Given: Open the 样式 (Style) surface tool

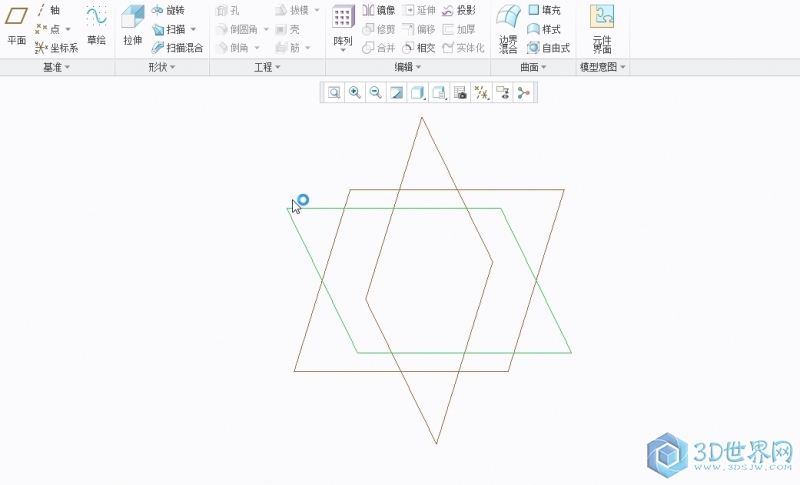Looking at the screenshot, I should 544,29.
